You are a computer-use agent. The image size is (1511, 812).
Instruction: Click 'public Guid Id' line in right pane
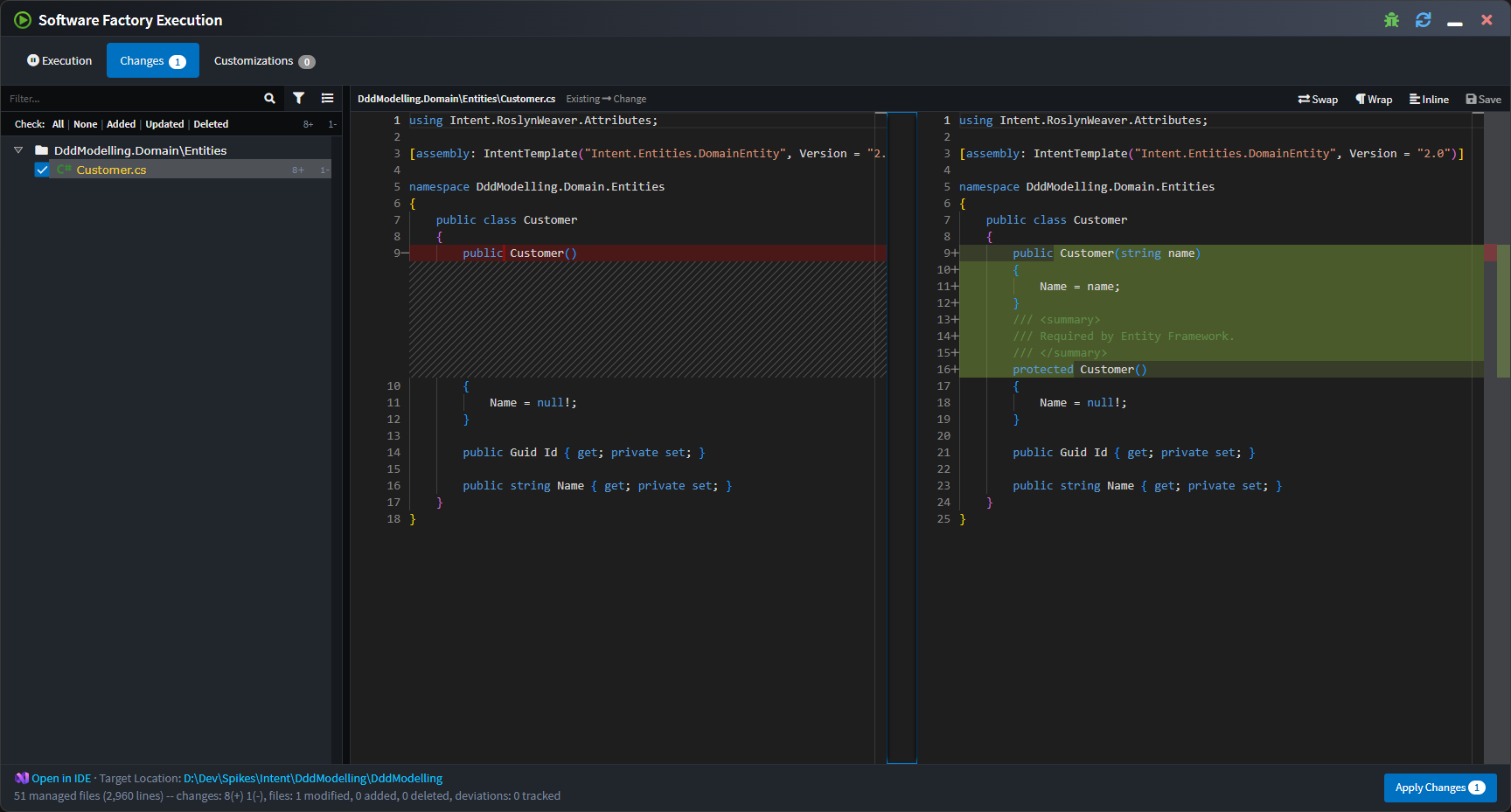tap(1133, 453)
